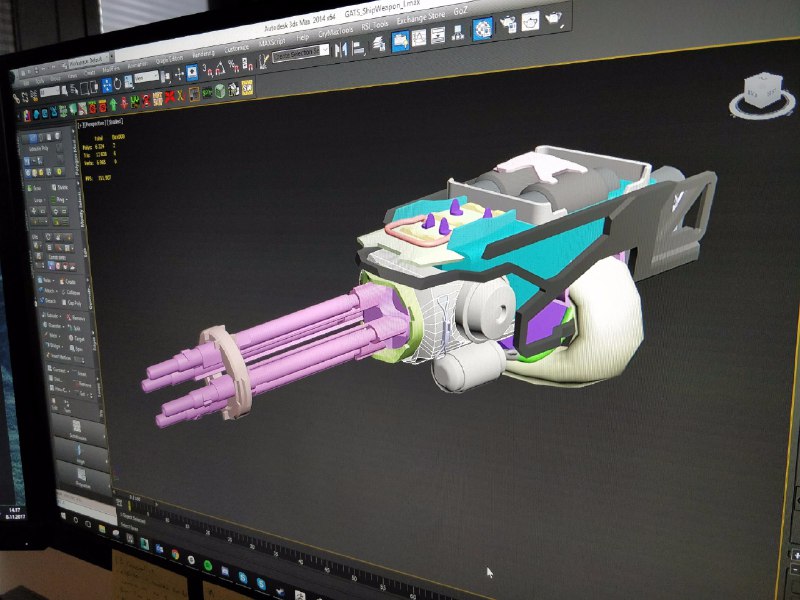Viewport: 800px width, 600px height.
Task: Toggle the 3D Snaps button
Action: point(207,70)
